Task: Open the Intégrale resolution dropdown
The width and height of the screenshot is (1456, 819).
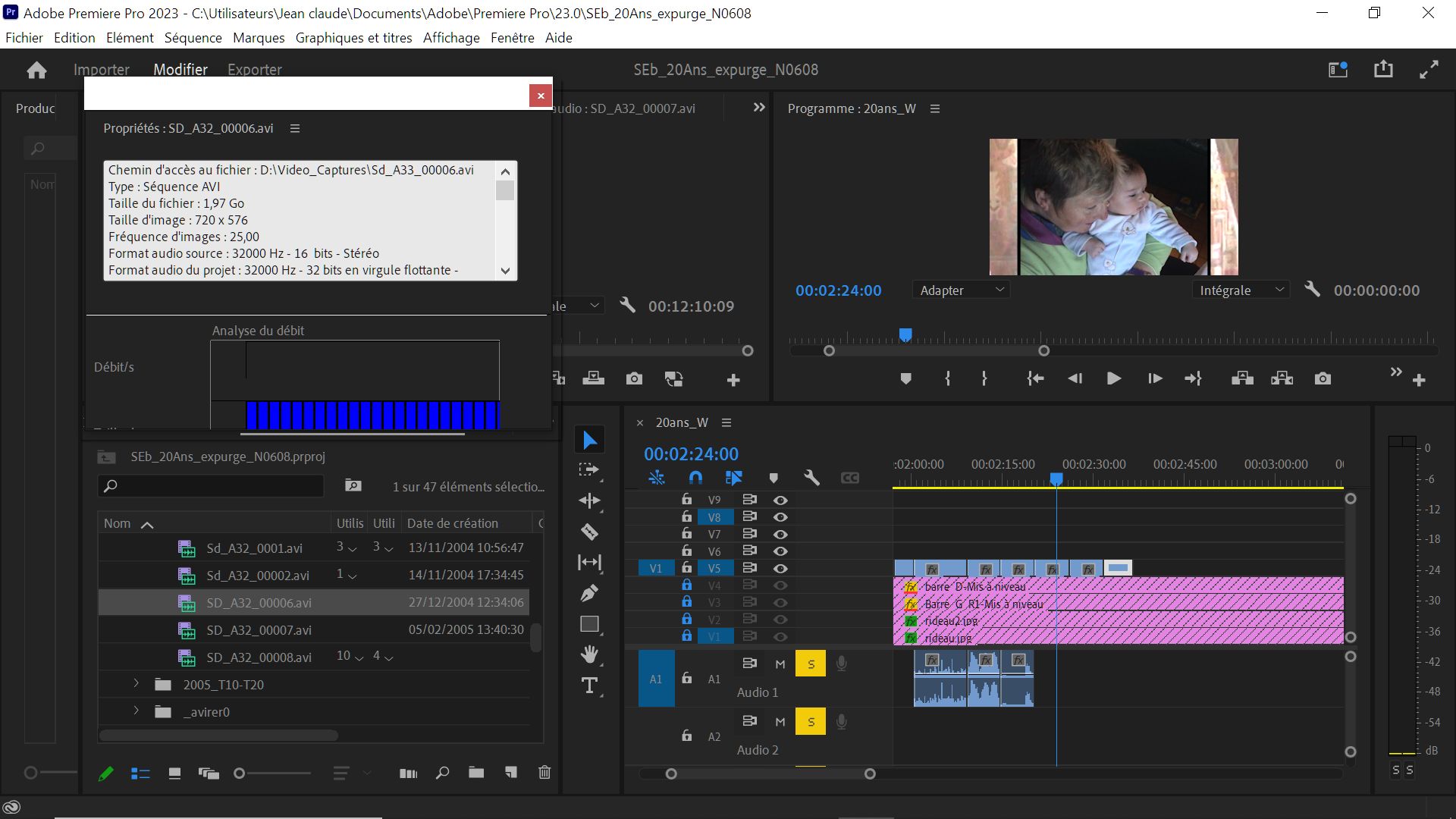Action: point(1241,290)
